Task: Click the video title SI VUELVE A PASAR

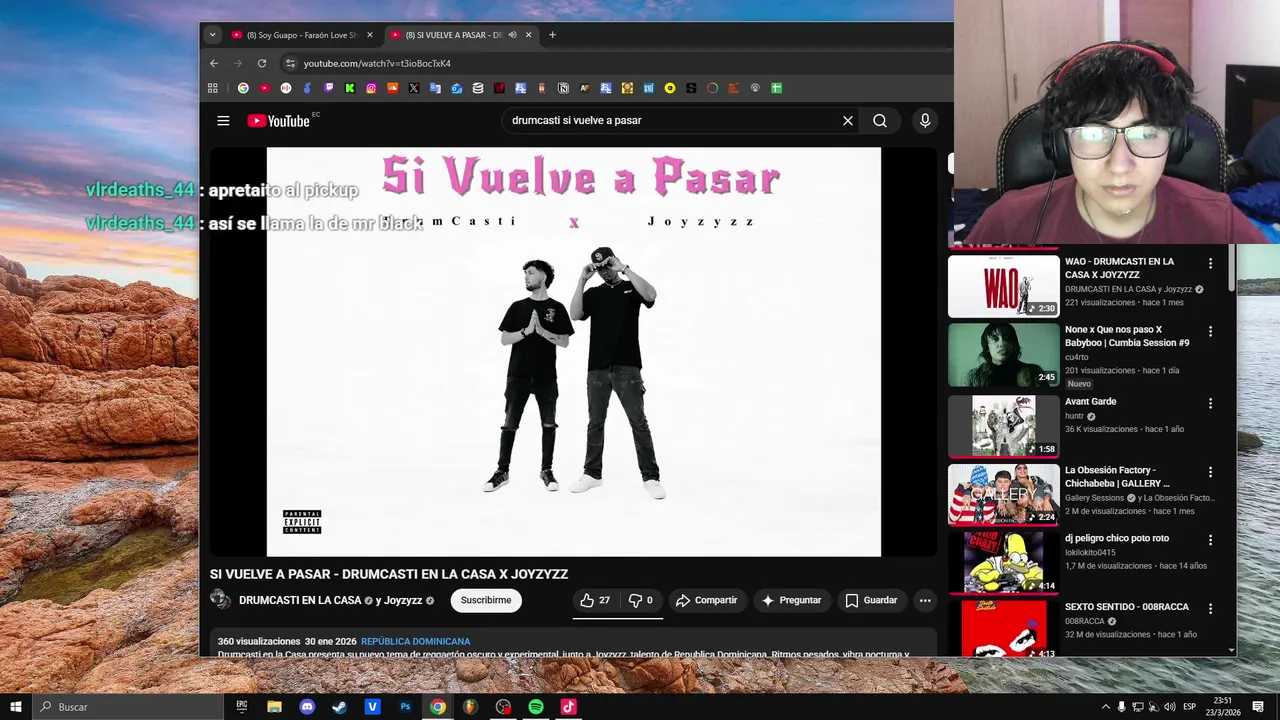Action: (389, 574)
